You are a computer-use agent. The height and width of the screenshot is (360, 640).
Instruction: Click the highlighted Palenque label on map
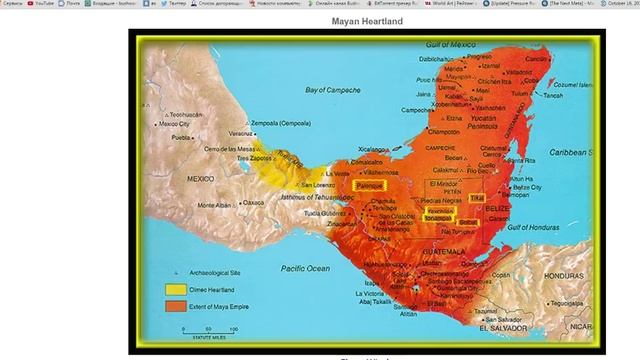(369, 186)
